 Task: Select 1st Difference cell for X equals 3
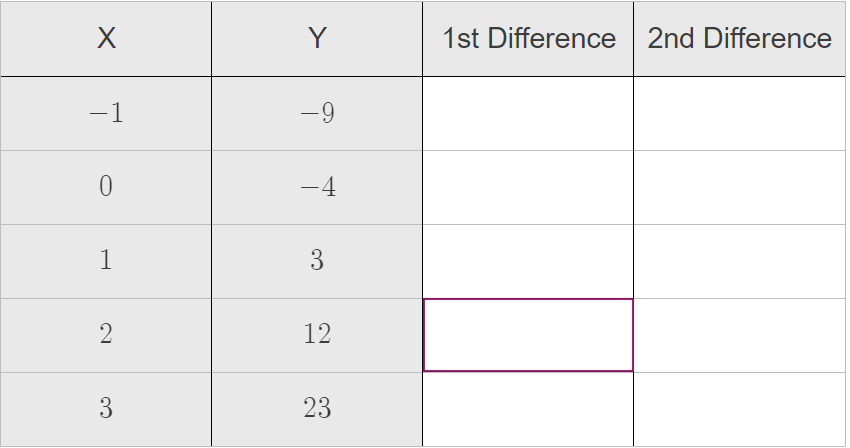[528, 409]
